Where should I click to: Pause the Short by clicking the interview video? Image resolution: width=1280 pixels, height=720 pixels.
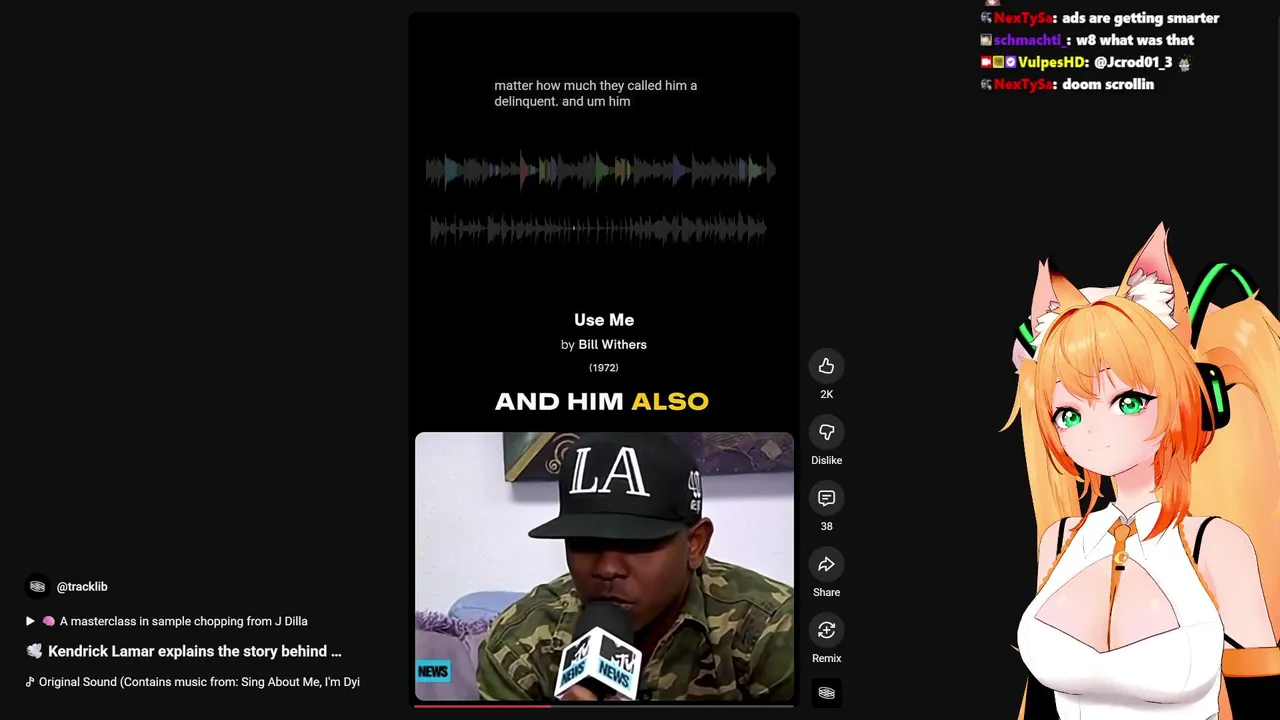[x=604, y=566]
